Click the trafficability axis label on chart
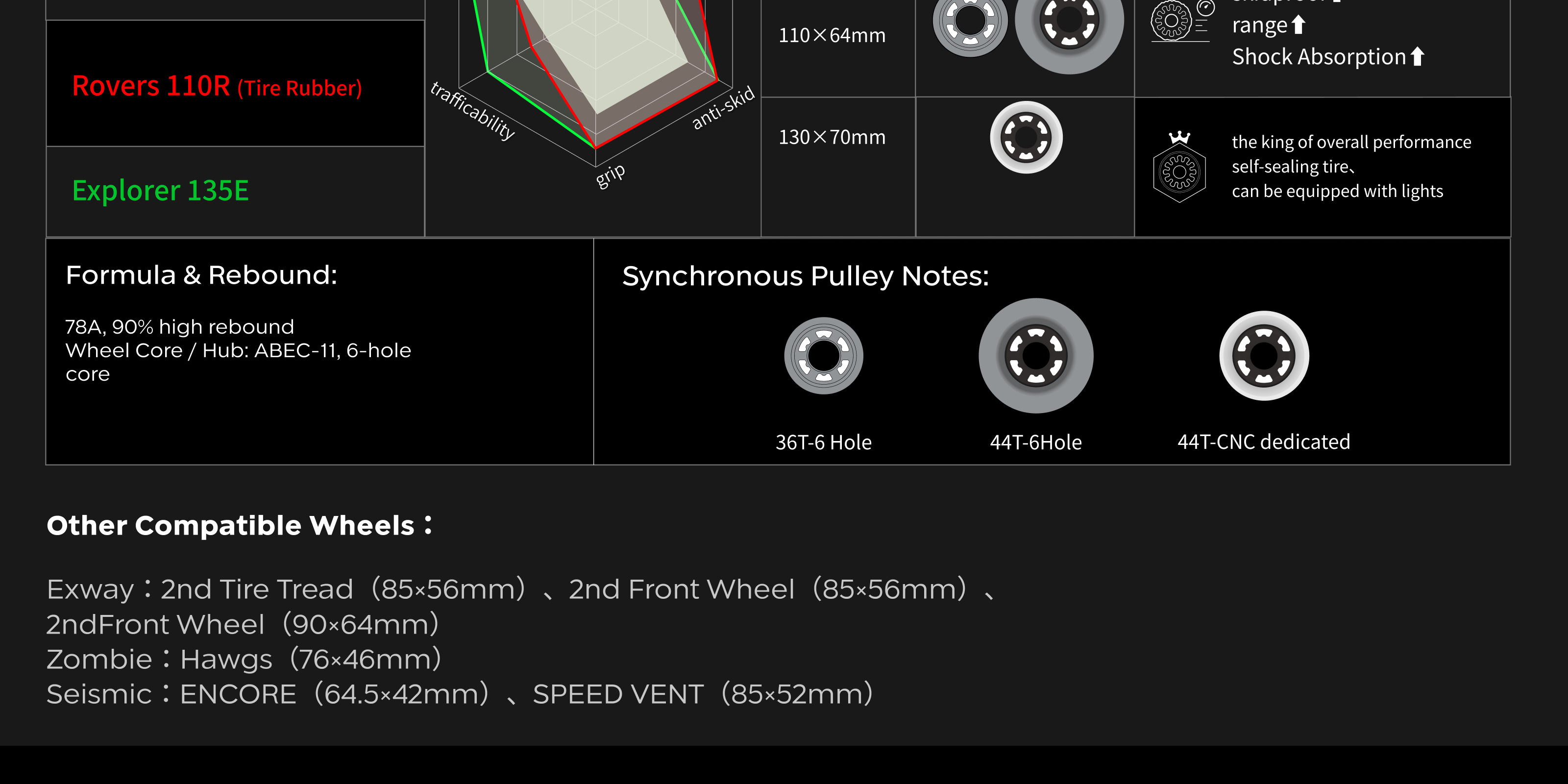Screen dimensions: 1568x784 point(473,110)
